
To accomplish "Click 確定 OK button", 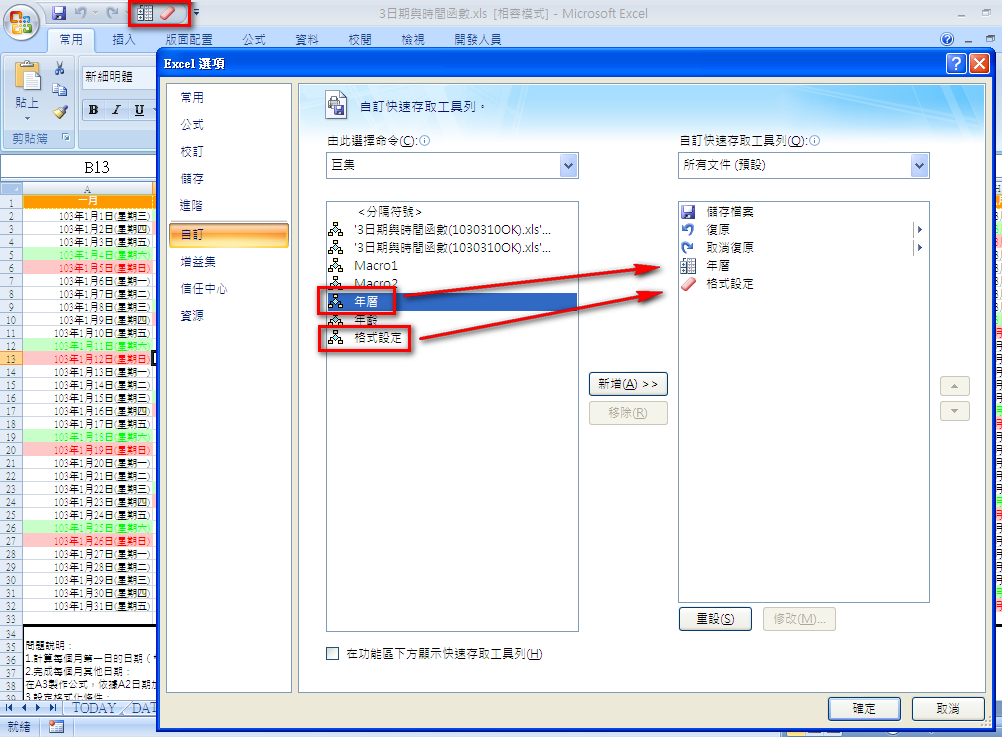I will click(864, 708).
